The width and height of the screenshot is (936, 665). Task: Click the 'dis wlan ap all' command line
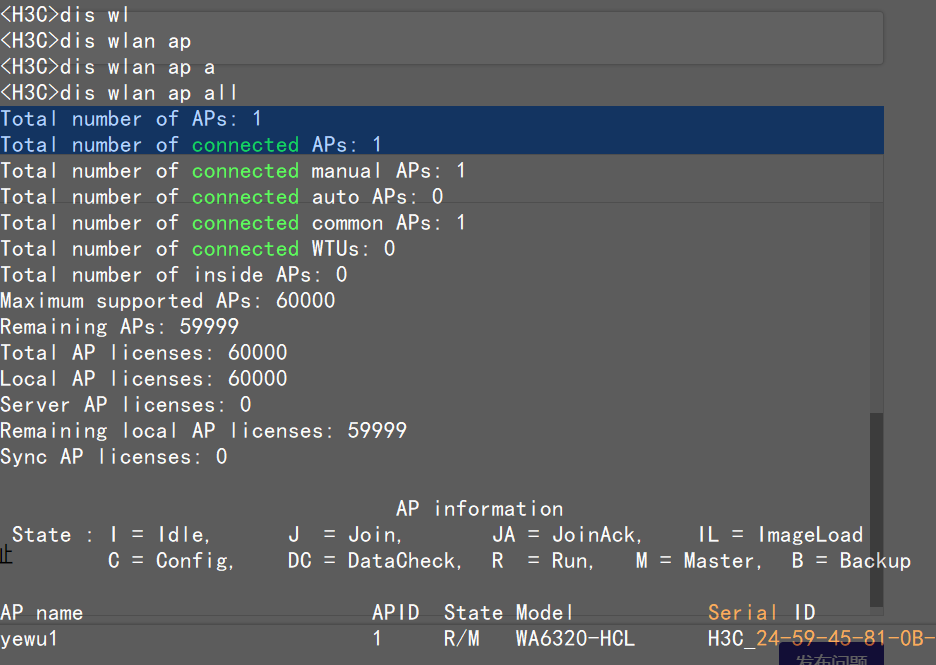point(120,93)
